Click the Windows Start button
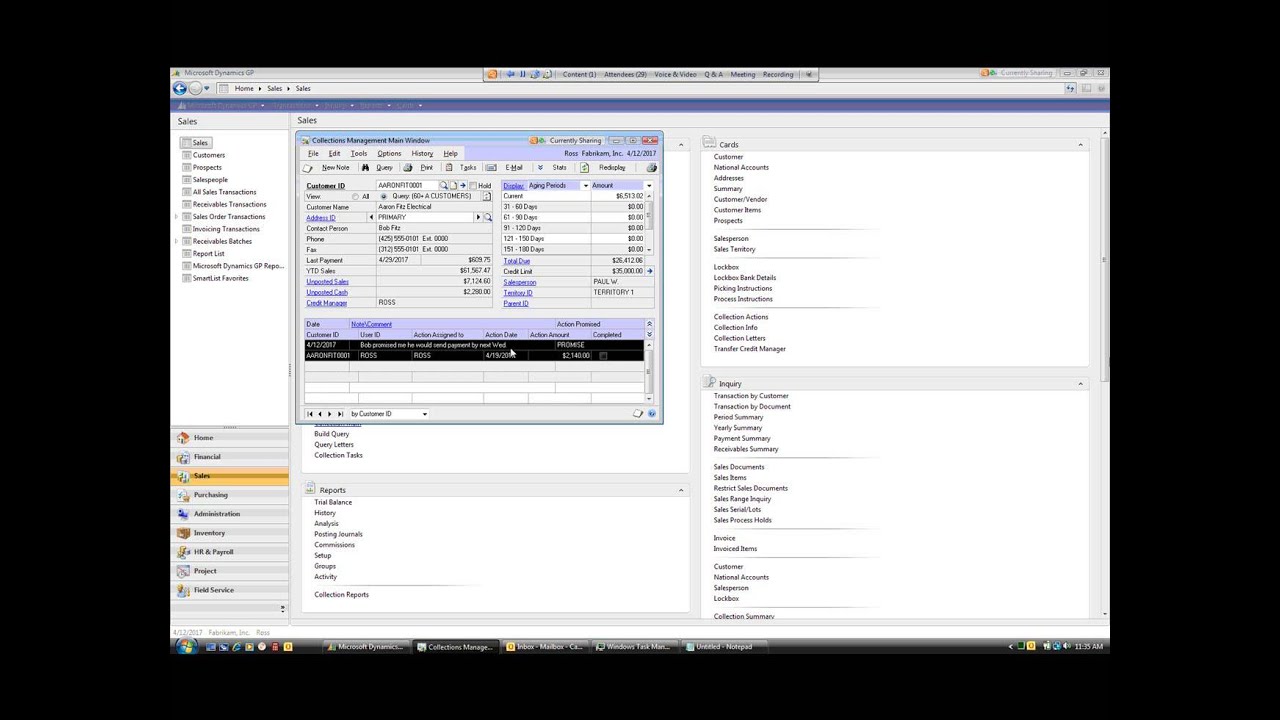Screen dimensions: 1280x720 (186, 647)
